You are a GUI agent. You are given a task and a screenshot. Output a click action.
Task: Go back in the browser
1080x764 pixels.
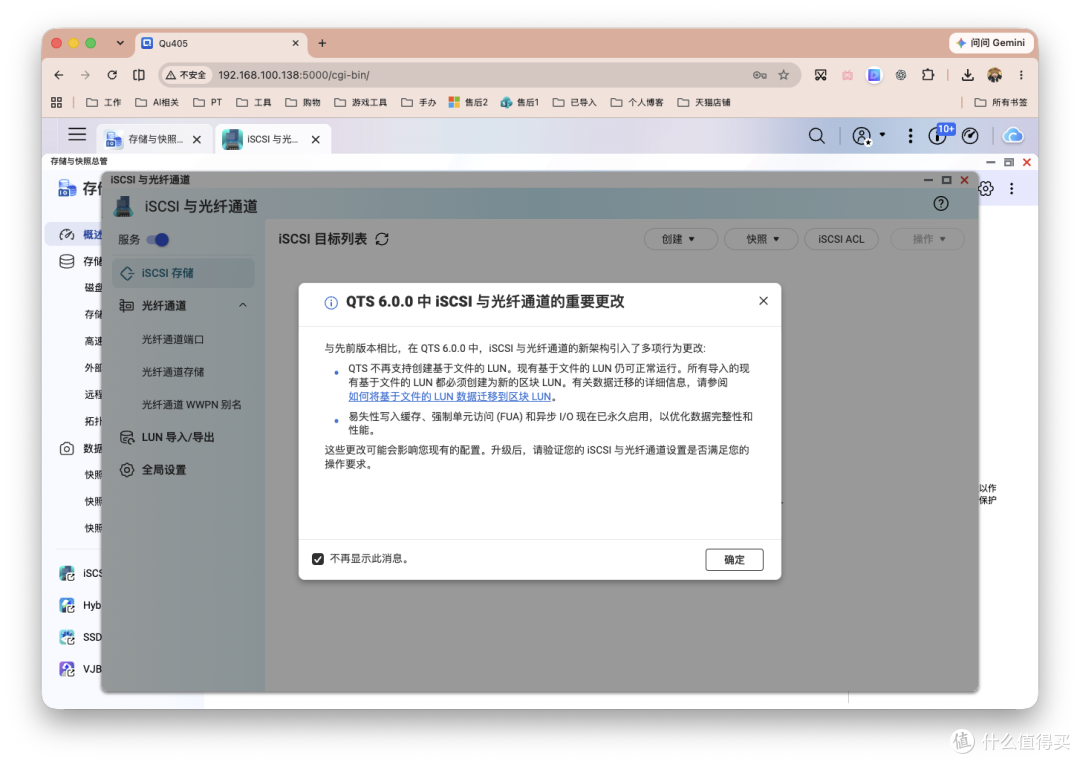pos(59,75)
